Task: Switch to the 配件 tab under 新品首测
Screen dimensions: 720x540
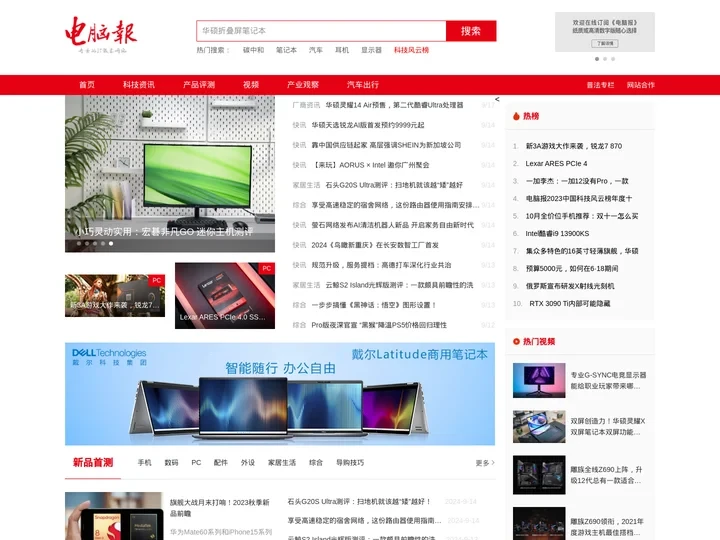Action: [220, 462]
